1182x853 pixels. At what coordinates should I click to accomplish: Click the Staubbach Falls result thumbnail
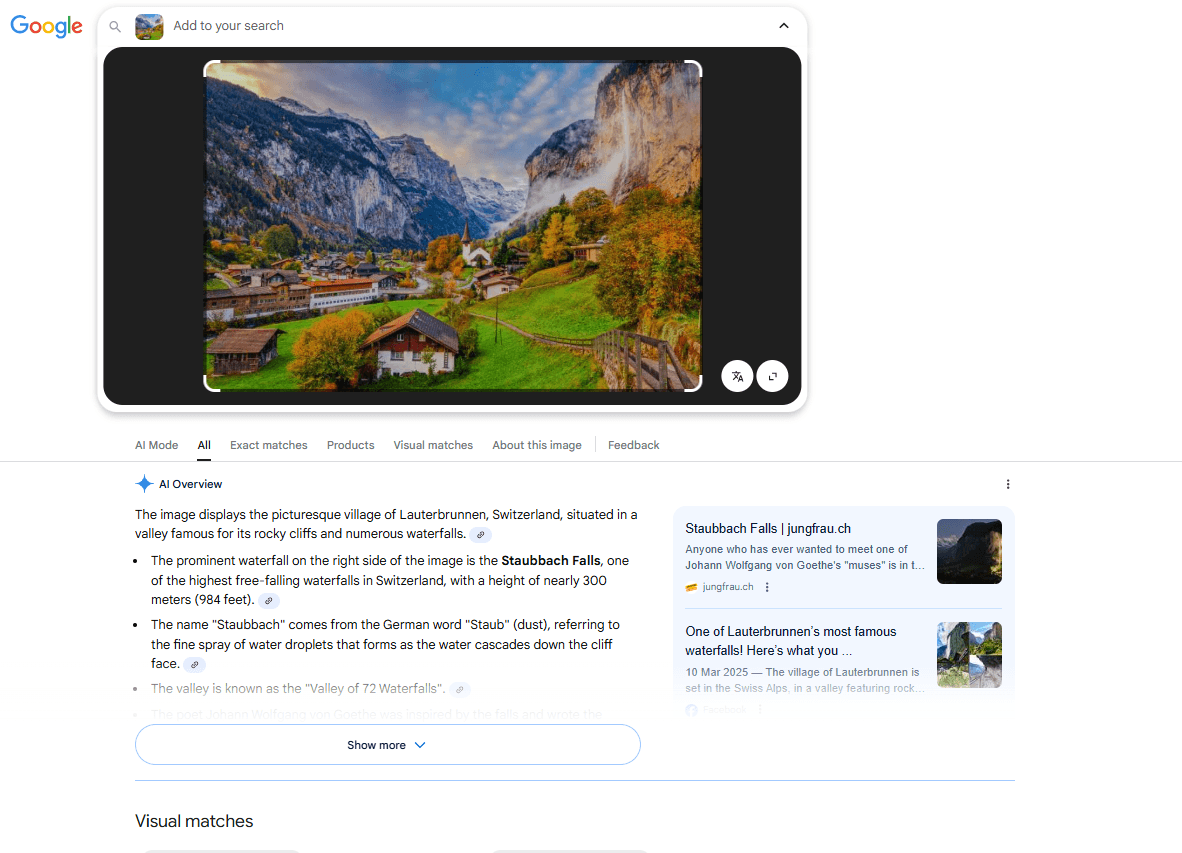(968, 551)
